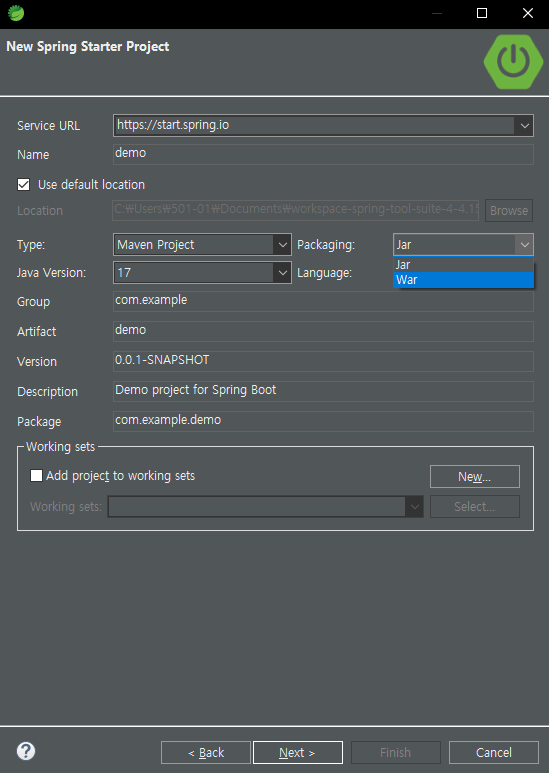Close the New Spring Starter Project dialog
549x773 pixels.
point(528,13)
